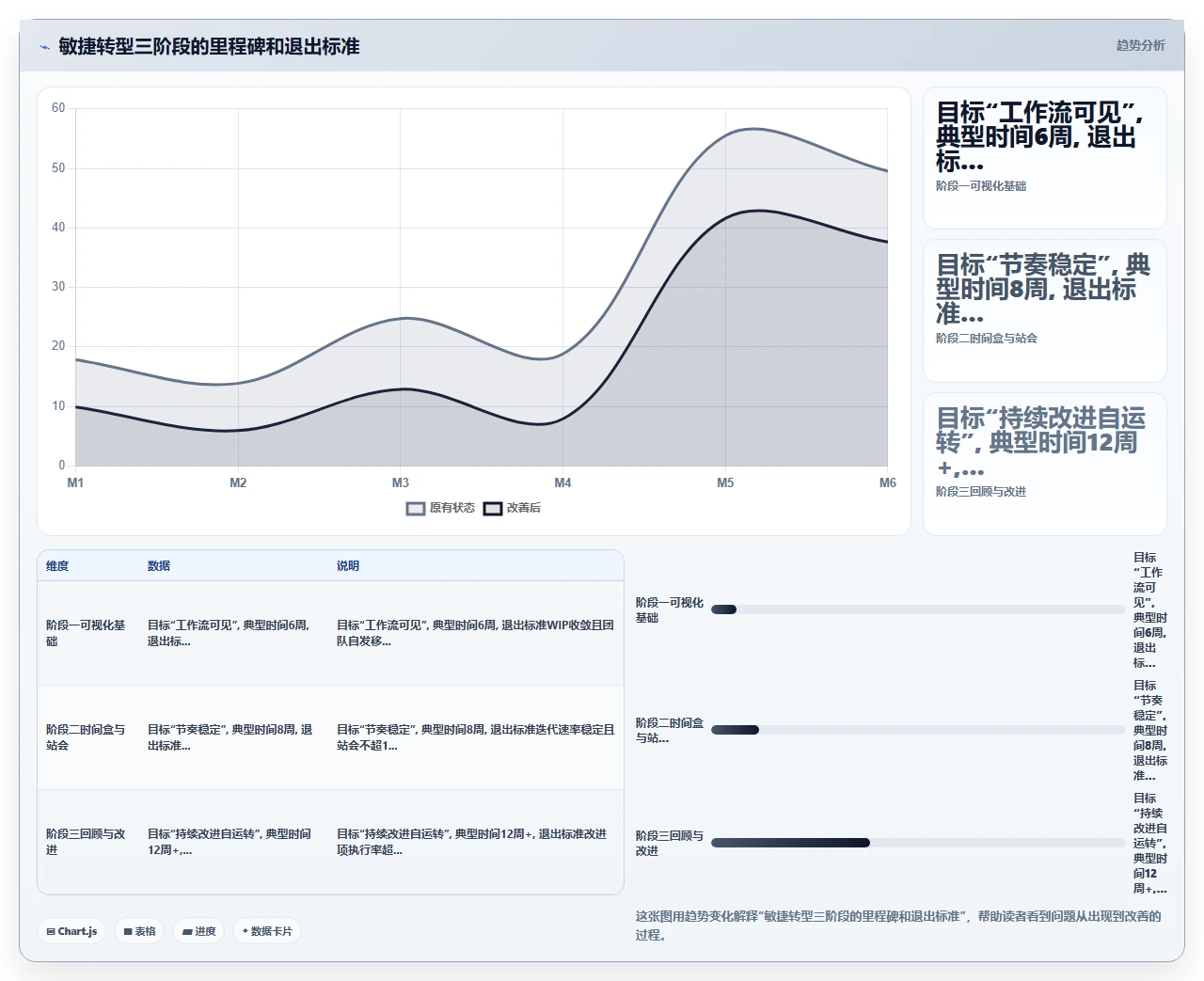Viewport: 1204px width, 981px height.
Task: Open the 阶段二时间盒与站会 data card
Action: pos(1044,310)
